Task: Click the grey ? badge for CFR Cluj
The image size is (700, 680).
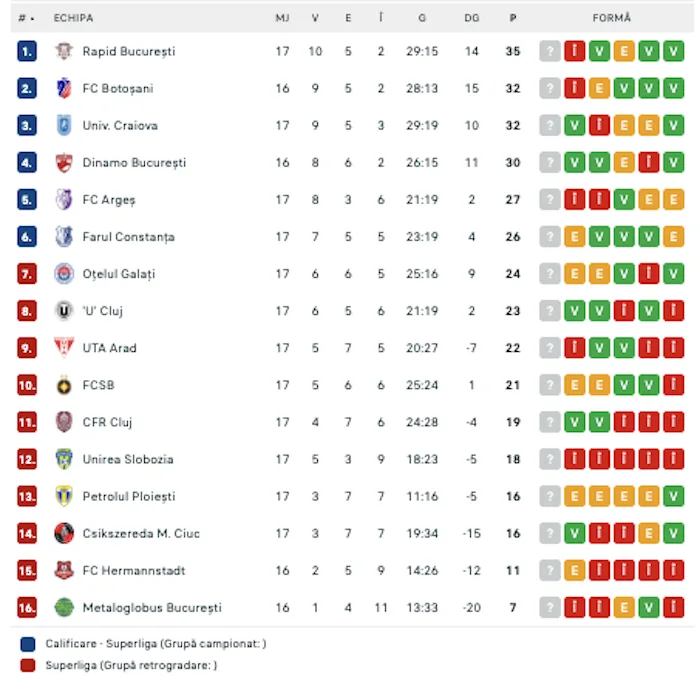Action: click(x=550, y=422)
